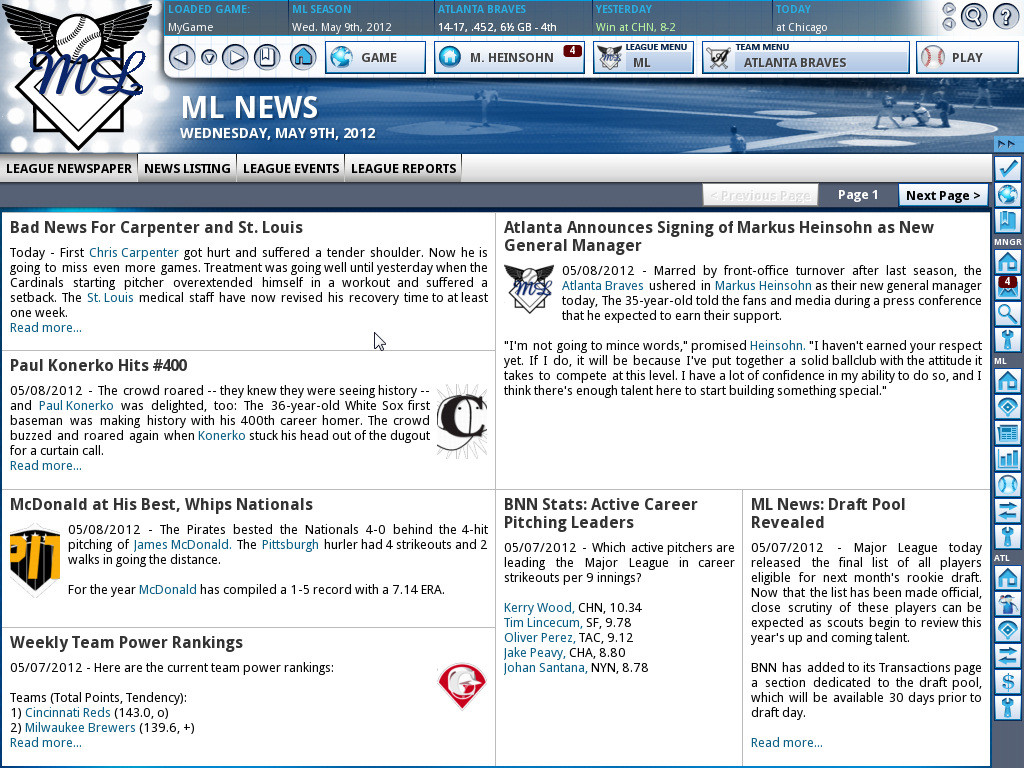Switch to the League Newspaper tab
The height and width of the screenshot is (768, 1024).
(69, 168)
